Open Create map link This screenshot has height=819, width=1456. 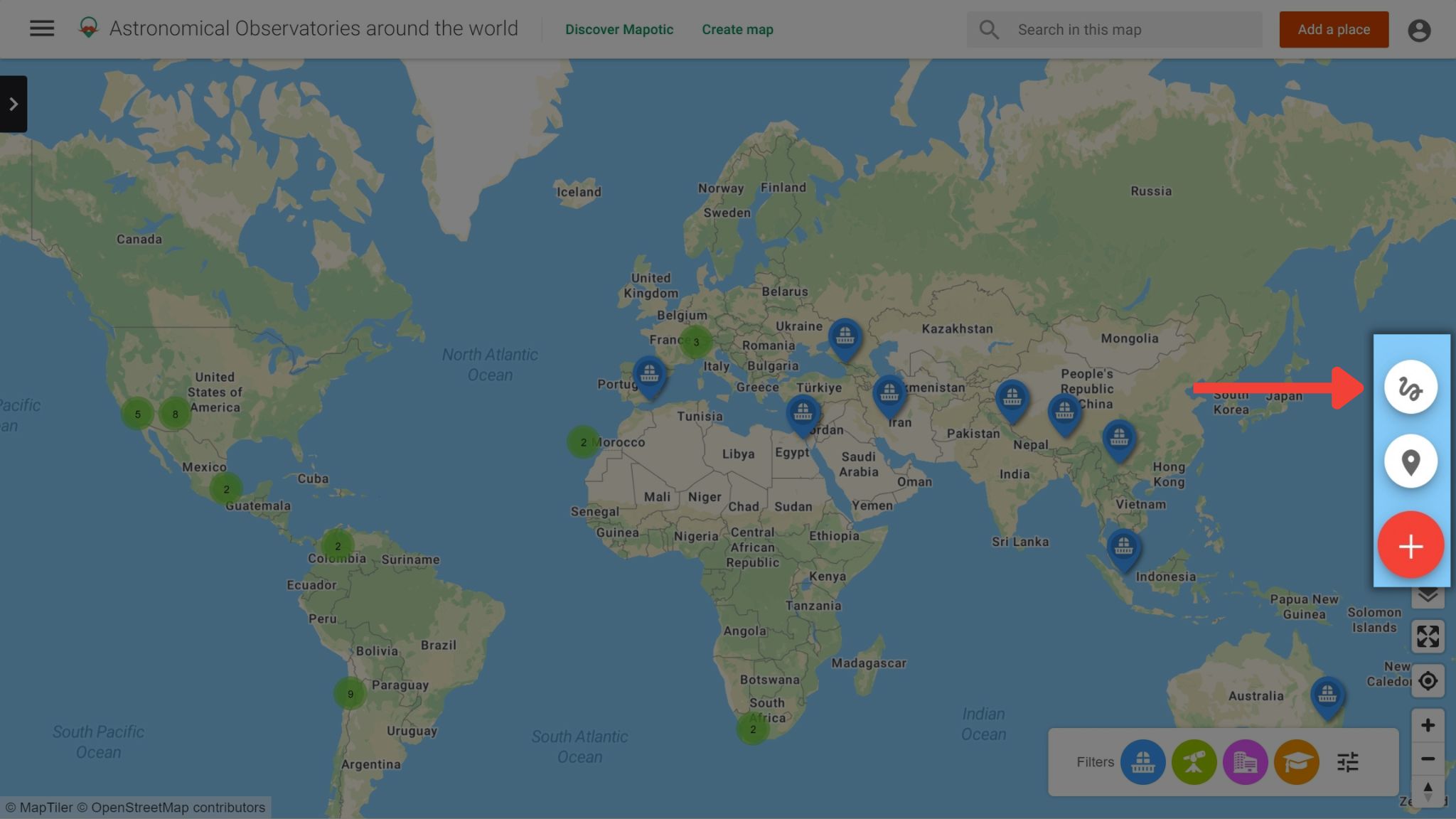(x=737, y=30)
